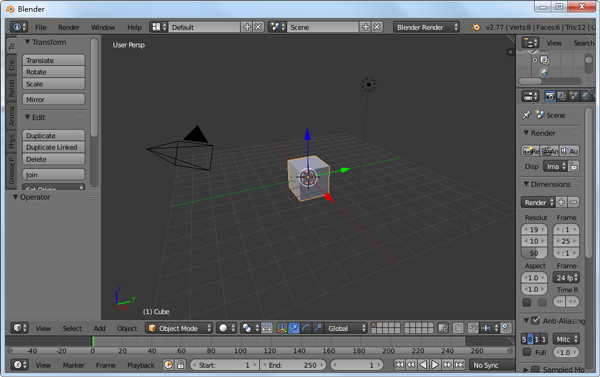Select the scale manipulator icon
Image resolution: width=600 pixels, height=377 pixels.
pos(318,328)
